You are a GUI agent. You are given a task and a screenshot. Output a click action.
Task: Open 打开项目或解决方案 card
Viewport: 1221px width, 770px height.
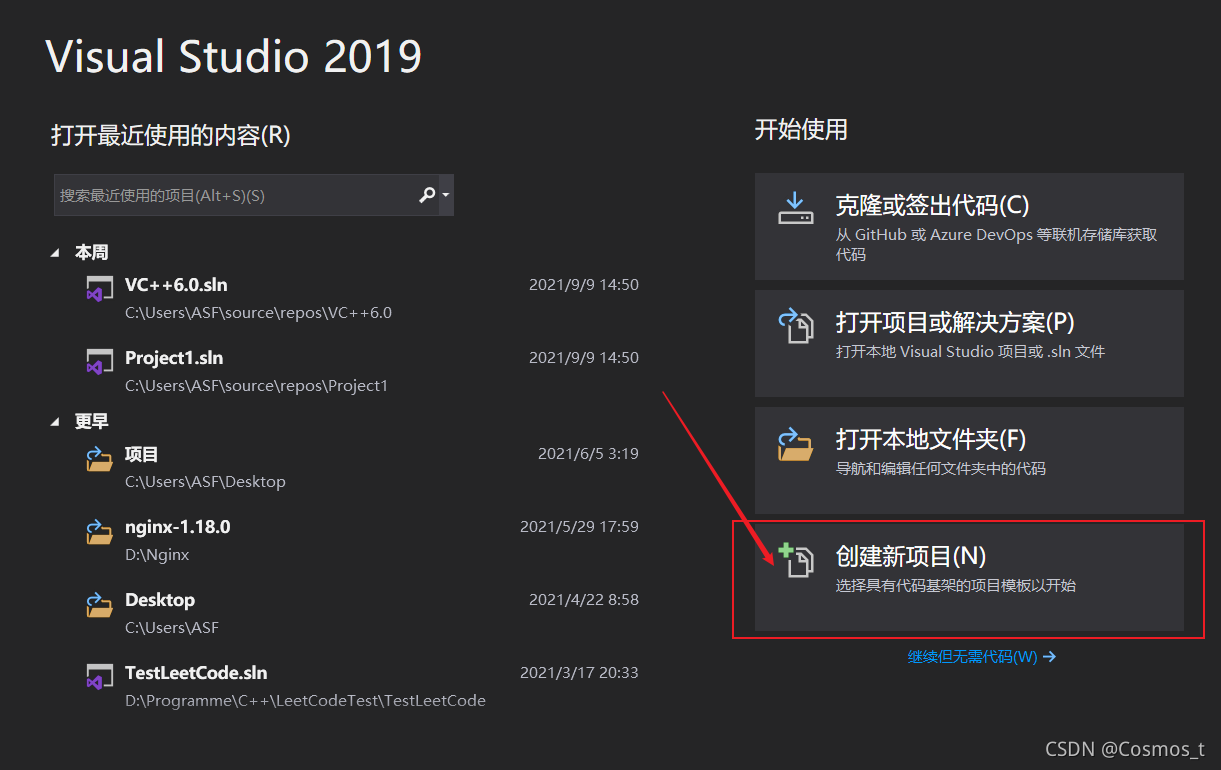[969, 343]
